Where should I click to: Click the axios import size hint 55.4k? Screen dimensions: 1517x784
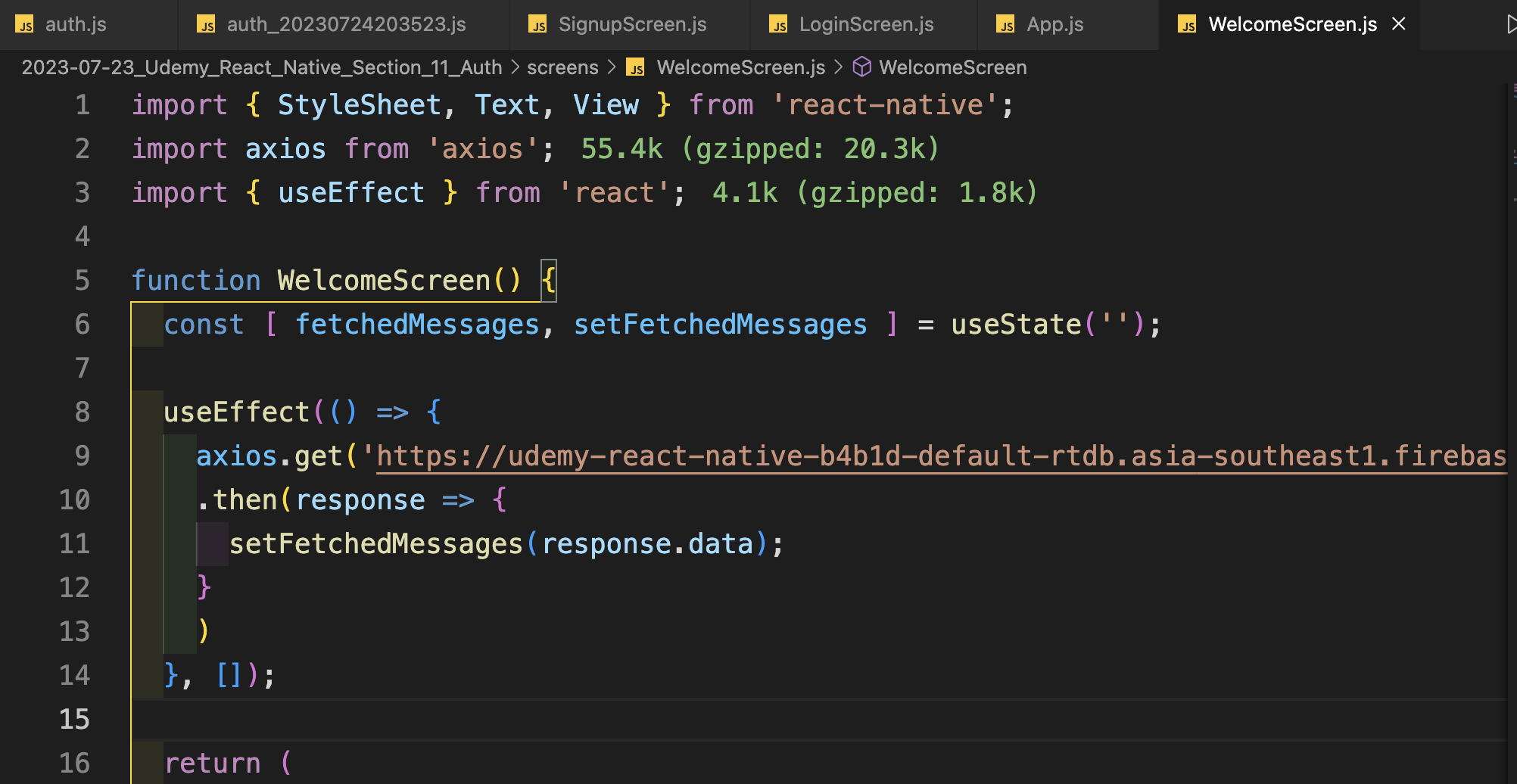(x=760, y=149)
